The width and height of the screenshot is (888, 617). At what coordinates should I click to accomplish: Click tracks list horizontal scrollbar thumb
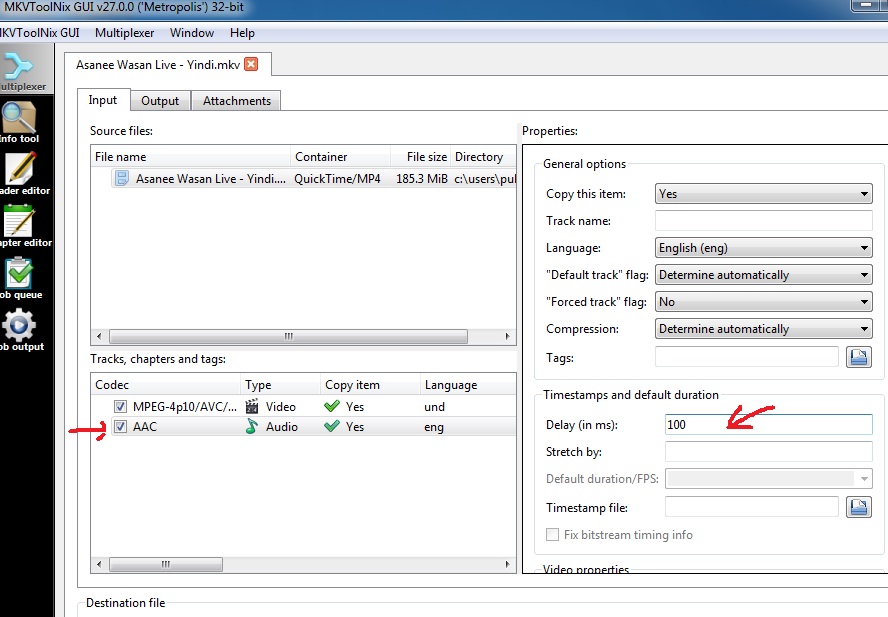point(165,564)
